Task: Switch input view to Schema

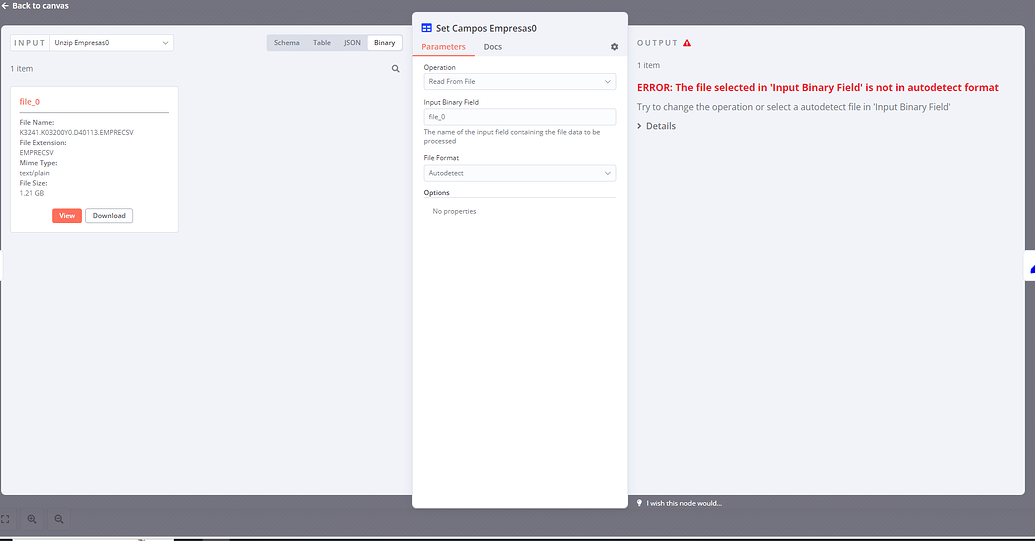Action: tap(286, 43)
